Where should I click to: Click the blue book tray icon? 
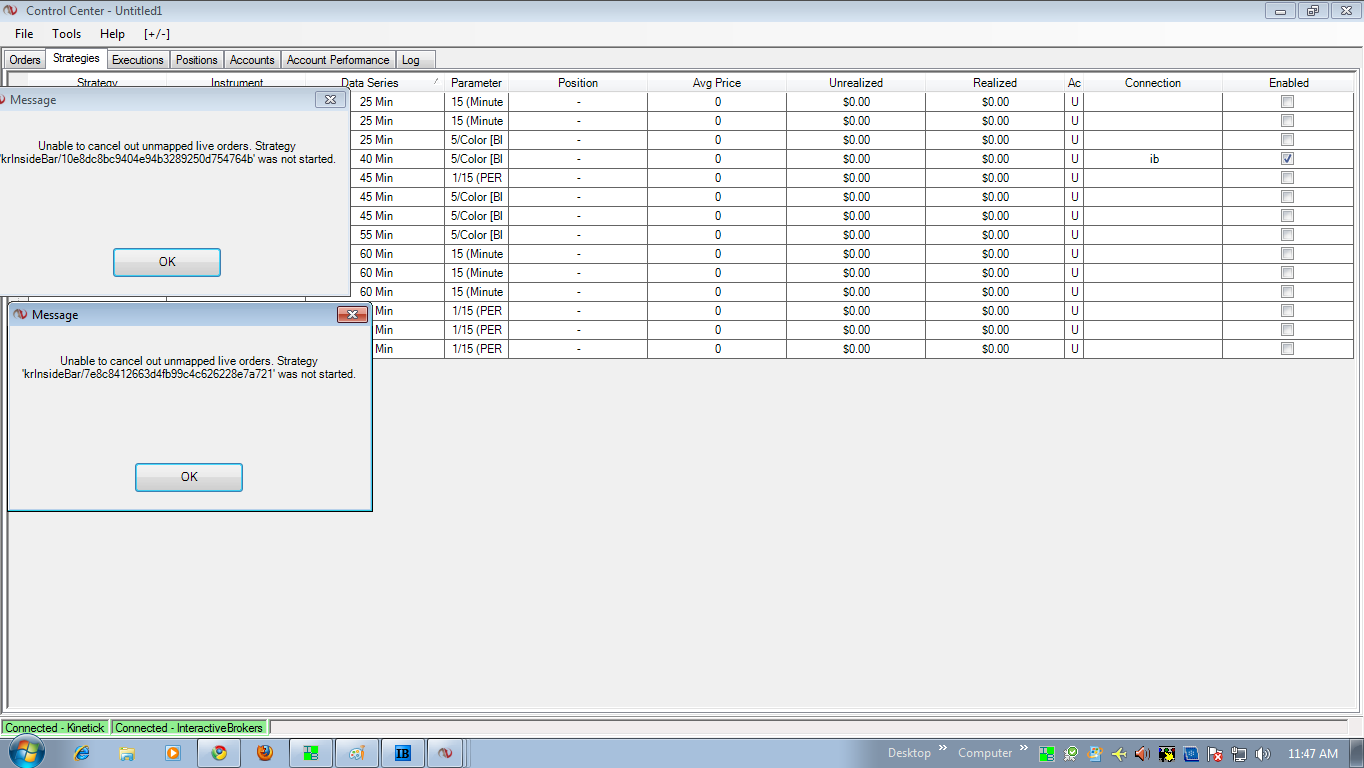tap(1191, 754)
